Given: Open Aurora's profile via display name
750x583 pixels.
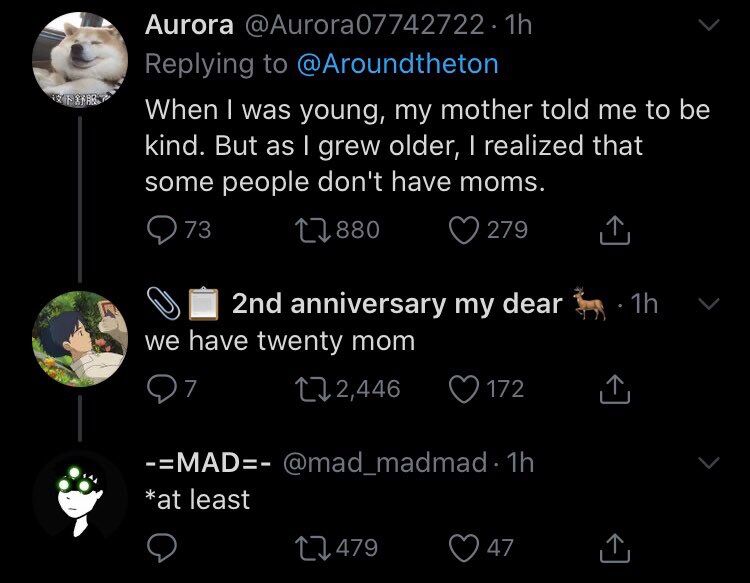Looking at the screenshot, I should tap(189, 24).
